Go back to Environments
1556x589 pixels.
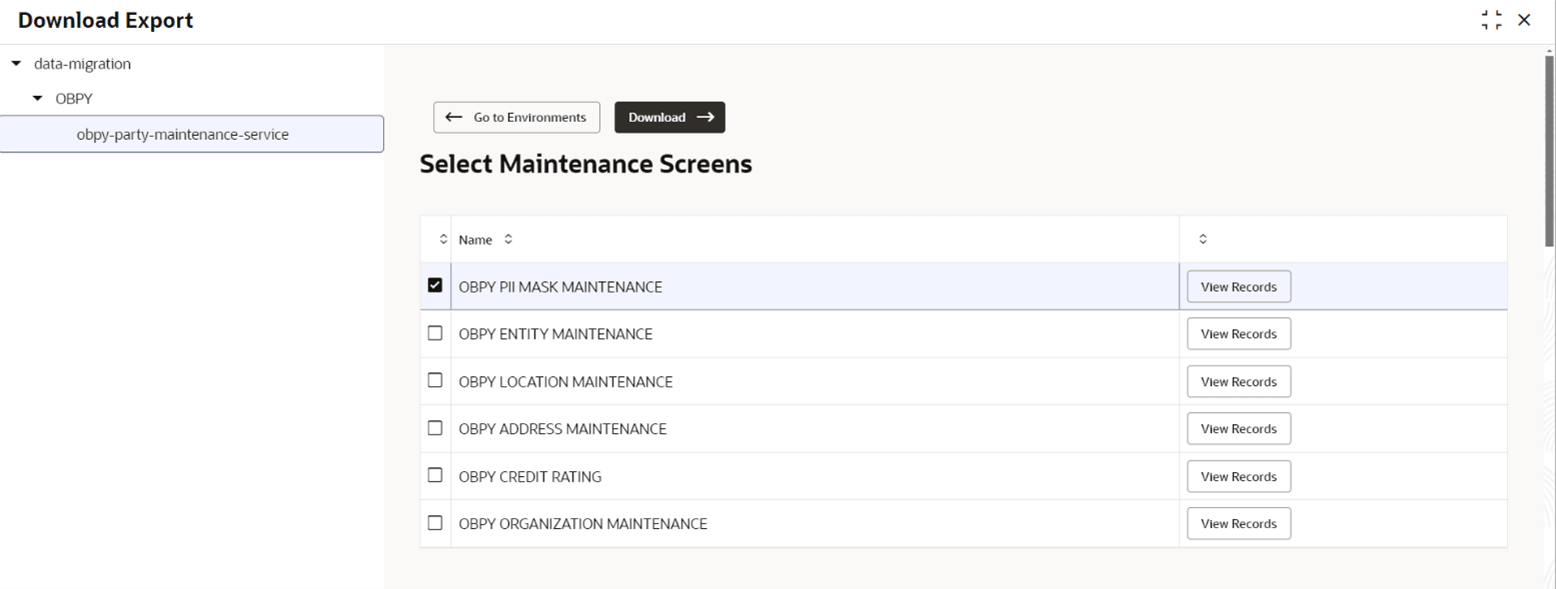coord(516,117)
